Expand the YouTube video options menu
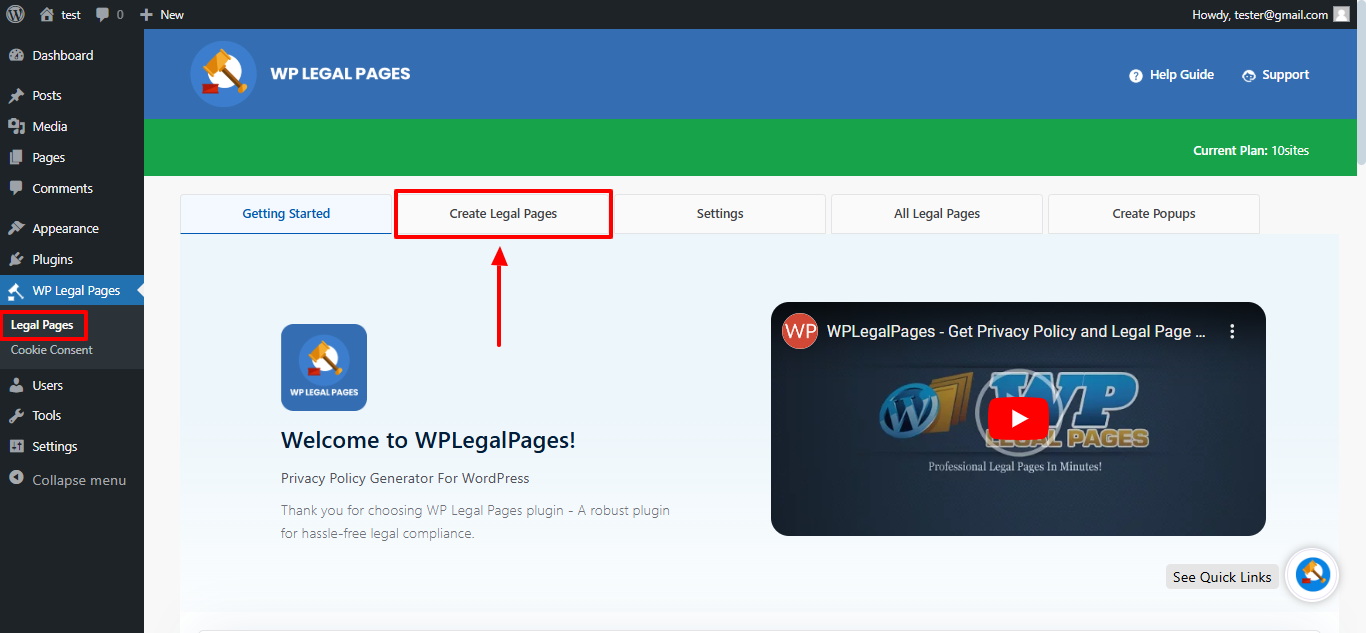The height and width of the screenshot is (633, 1366). [1232, 330]
